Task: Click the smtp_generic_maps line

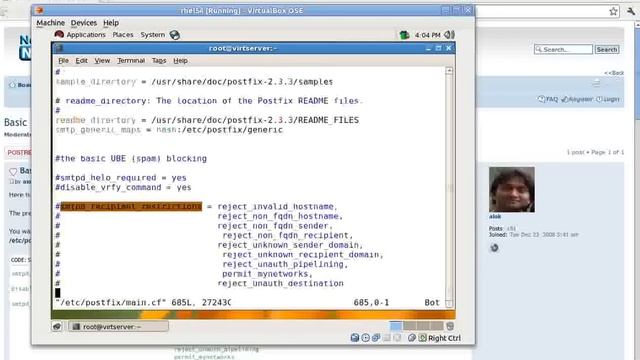Action: click(169, 130)
